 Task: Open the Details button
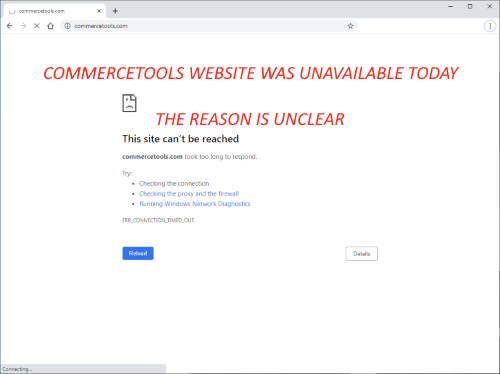[x=362, y=254]
